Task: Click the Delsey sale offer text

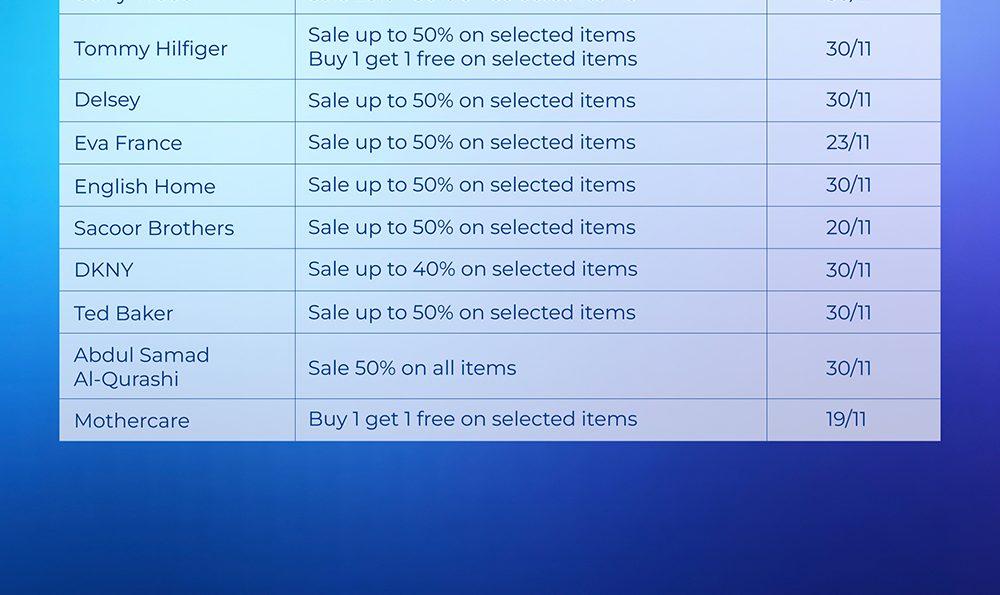Action: pyautogui.click(x=472, y=101)
